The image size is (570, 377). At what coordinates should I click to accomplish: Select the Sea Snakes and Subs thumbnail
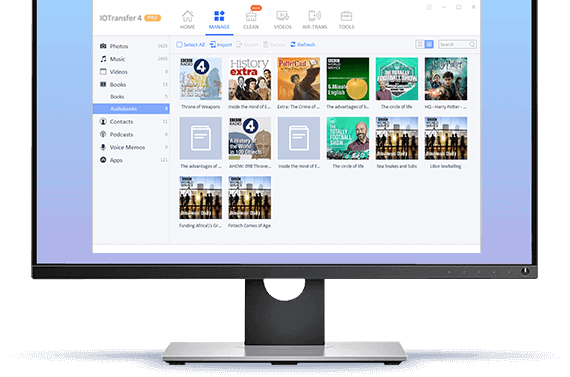(x=397, y=138)
